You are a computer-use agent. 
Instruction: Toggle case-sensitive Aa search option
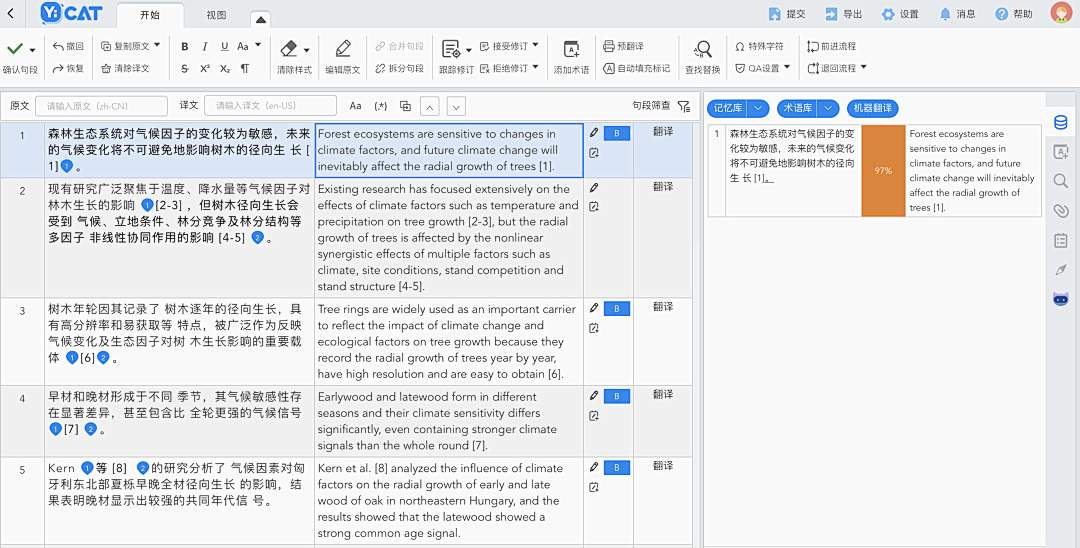355,106
